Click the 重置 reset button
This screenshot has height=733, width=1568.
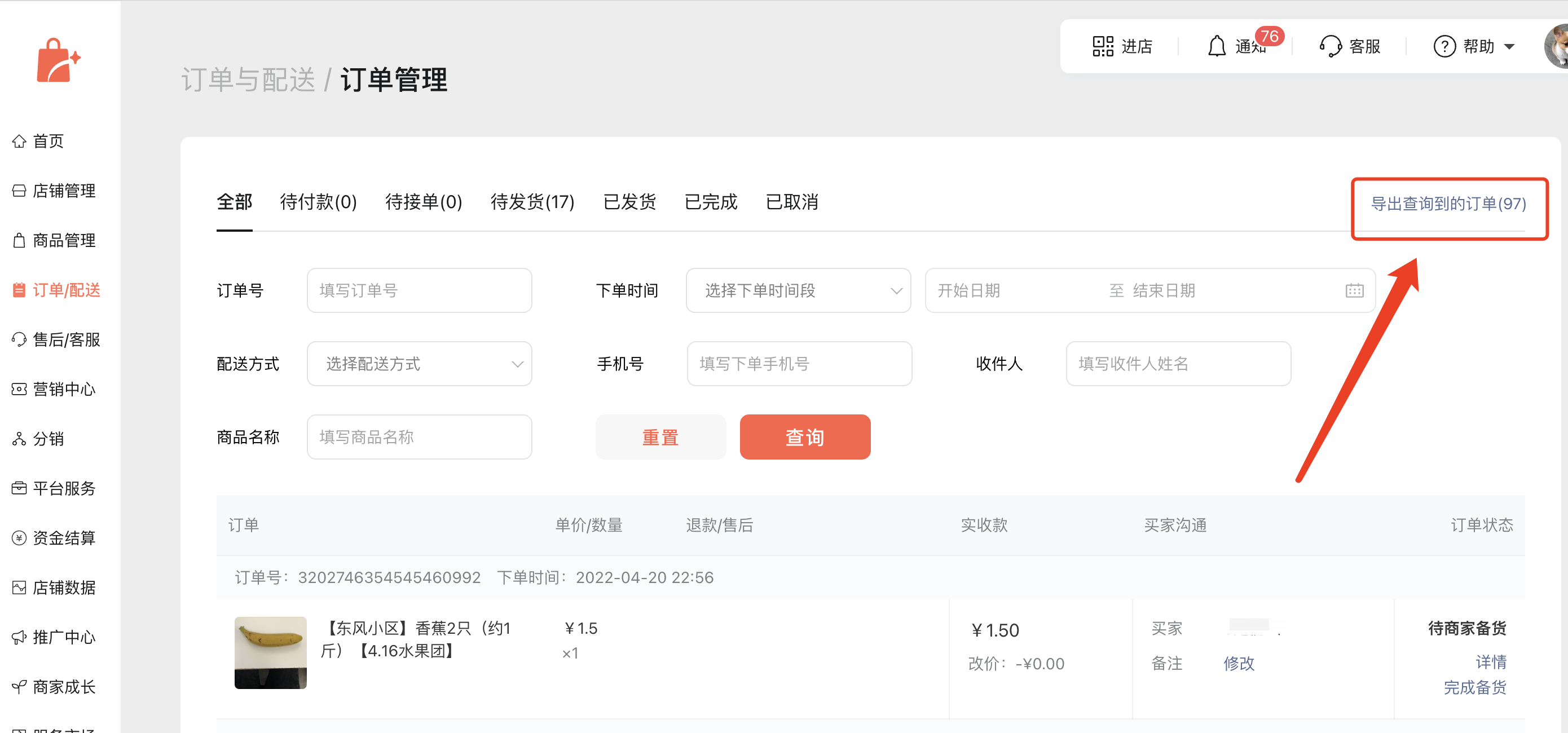(x=660, y=438)
